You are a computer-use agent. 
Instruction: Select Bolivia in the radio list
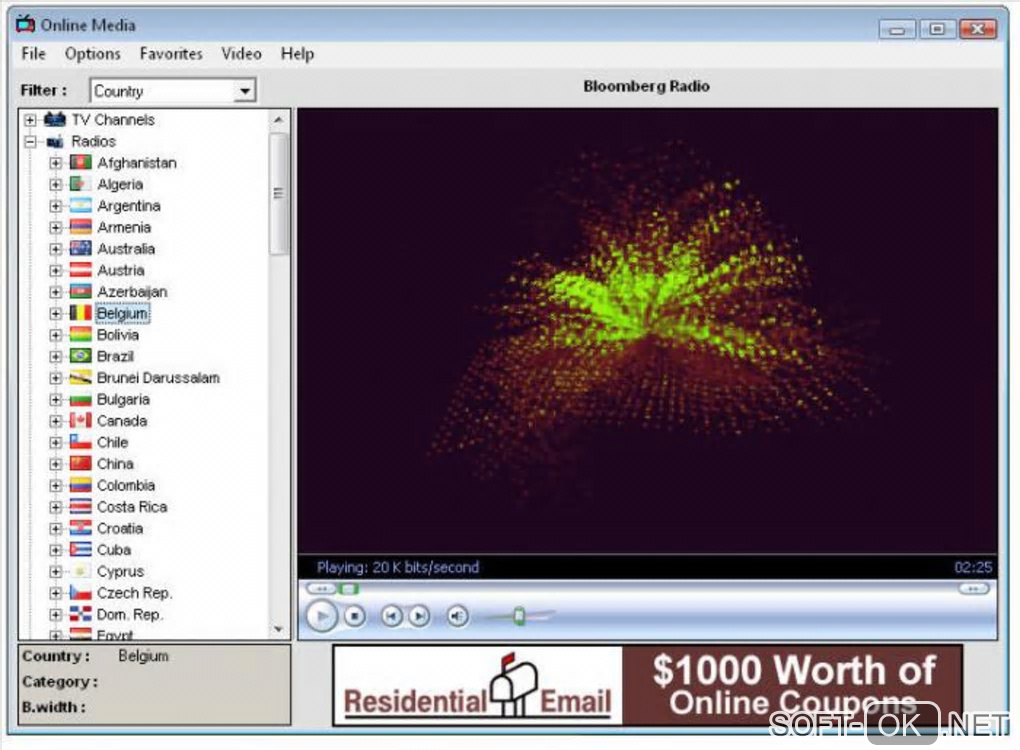pyautogui.click(x=118, y=335)
